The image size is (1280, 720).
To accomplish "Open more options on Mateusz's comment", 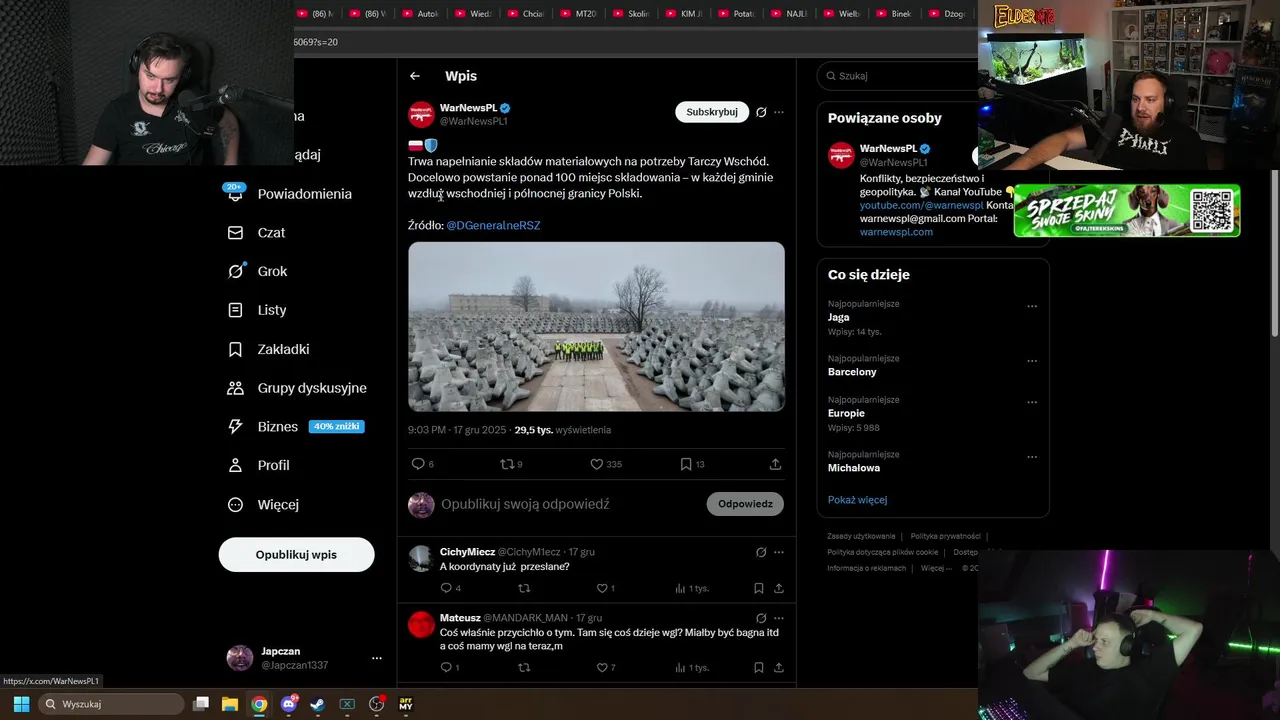I will pyautogui.click(x=779, y=618).
